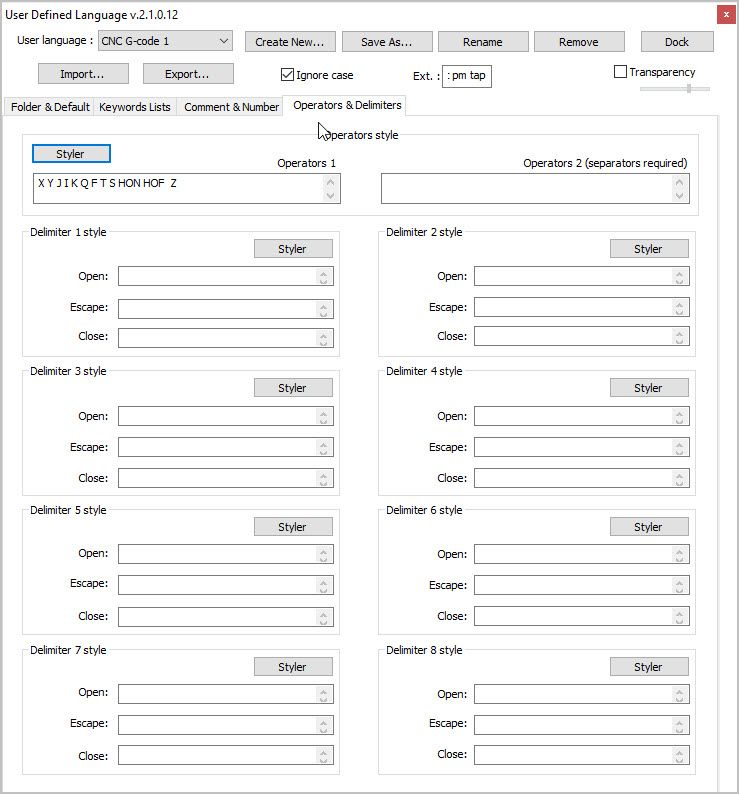Open Delimiter 8 style Styler
Image resolution: width=739 pixels, height=794 pixels.
[x=649, y=667]
